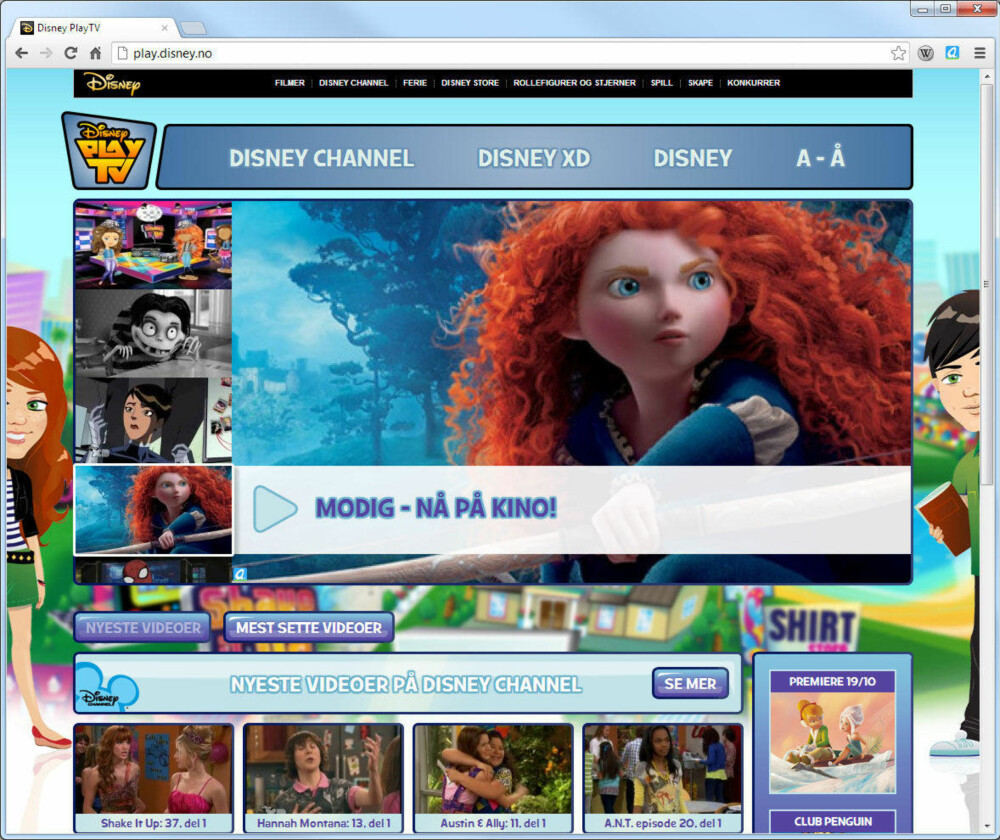This screenshot has width=1000, height=840.
Task: Open the Wikipedia extension icon
Action: tap(926, 54)
